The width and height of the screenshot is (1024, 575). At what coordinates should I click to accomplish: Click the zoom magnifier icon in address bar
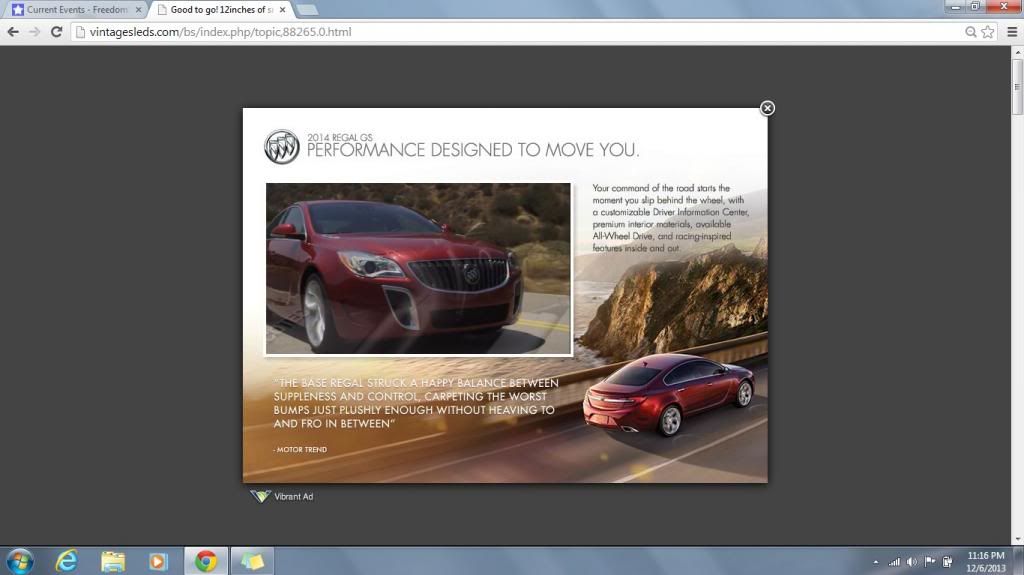tap(970, 32)
